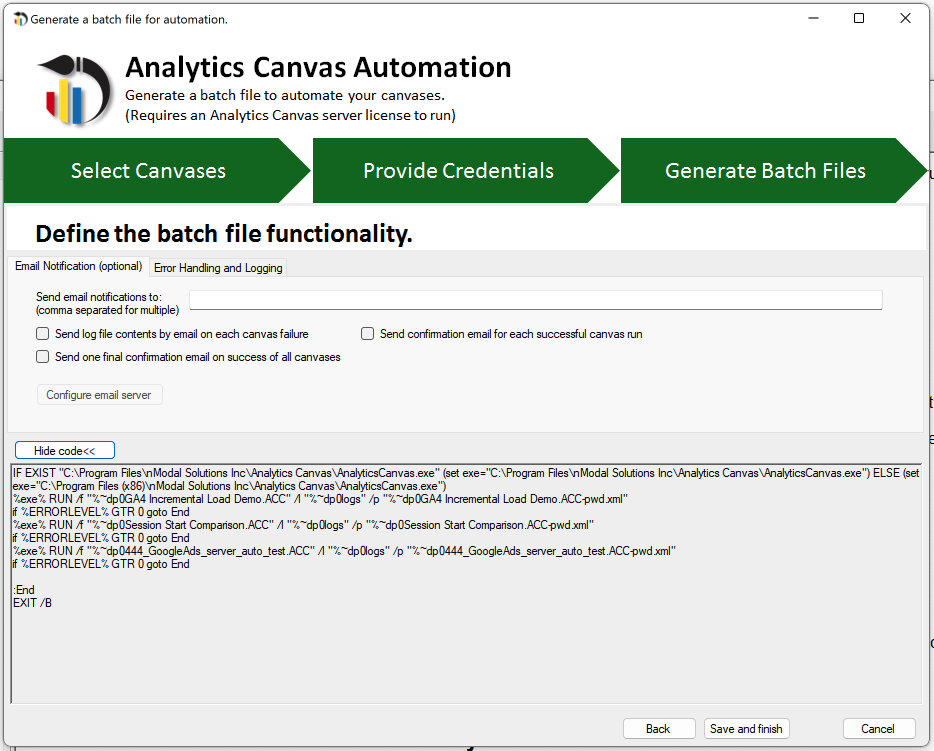Click the Configure email server button

(x=99, y=395)
